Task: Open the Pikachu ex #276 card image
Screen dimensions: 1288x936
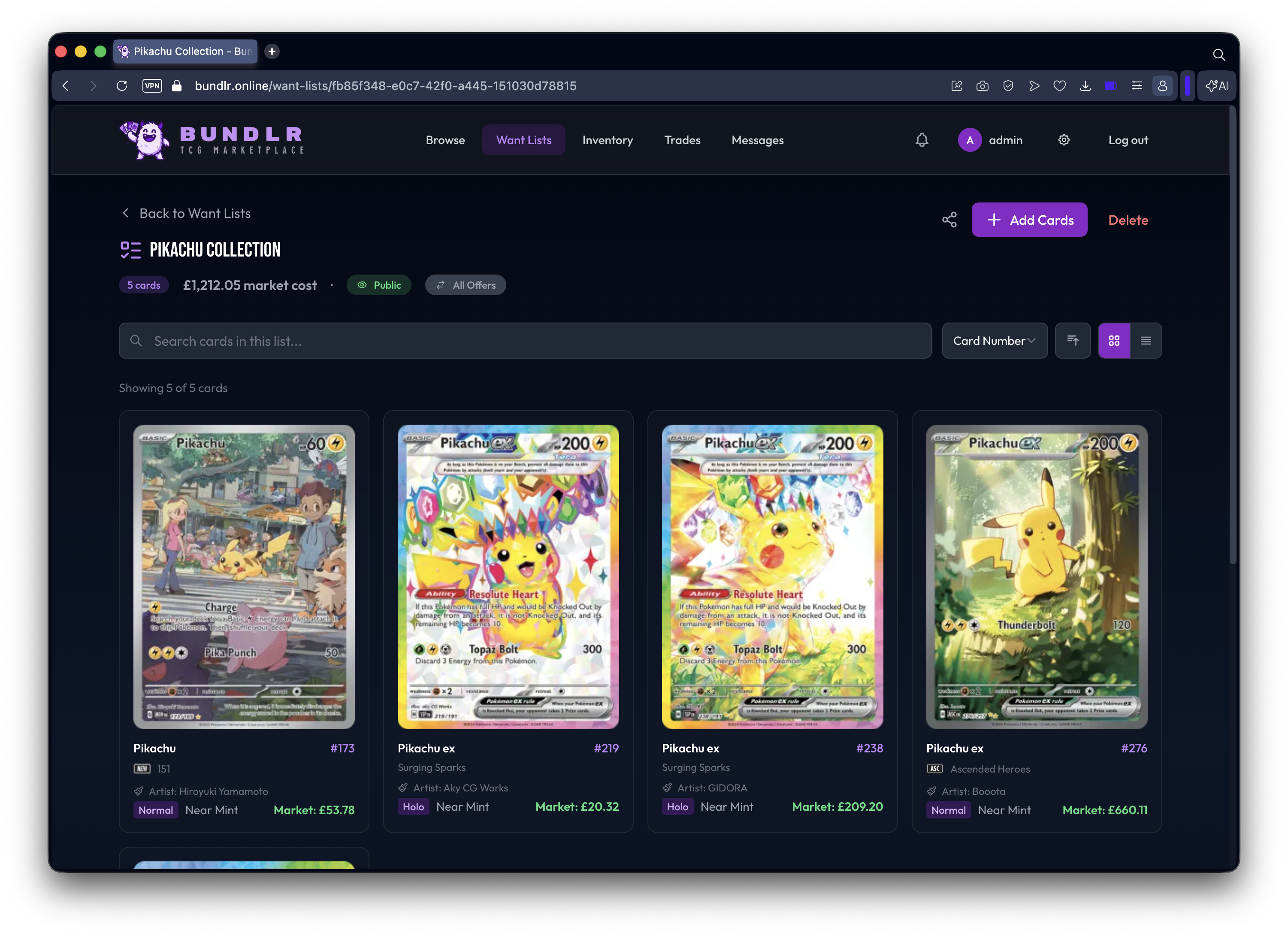Action: click(x=1037, y=577)
